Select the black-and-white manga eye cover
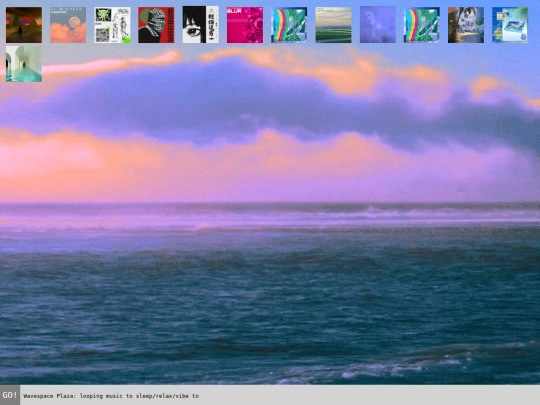 point(200,25)
